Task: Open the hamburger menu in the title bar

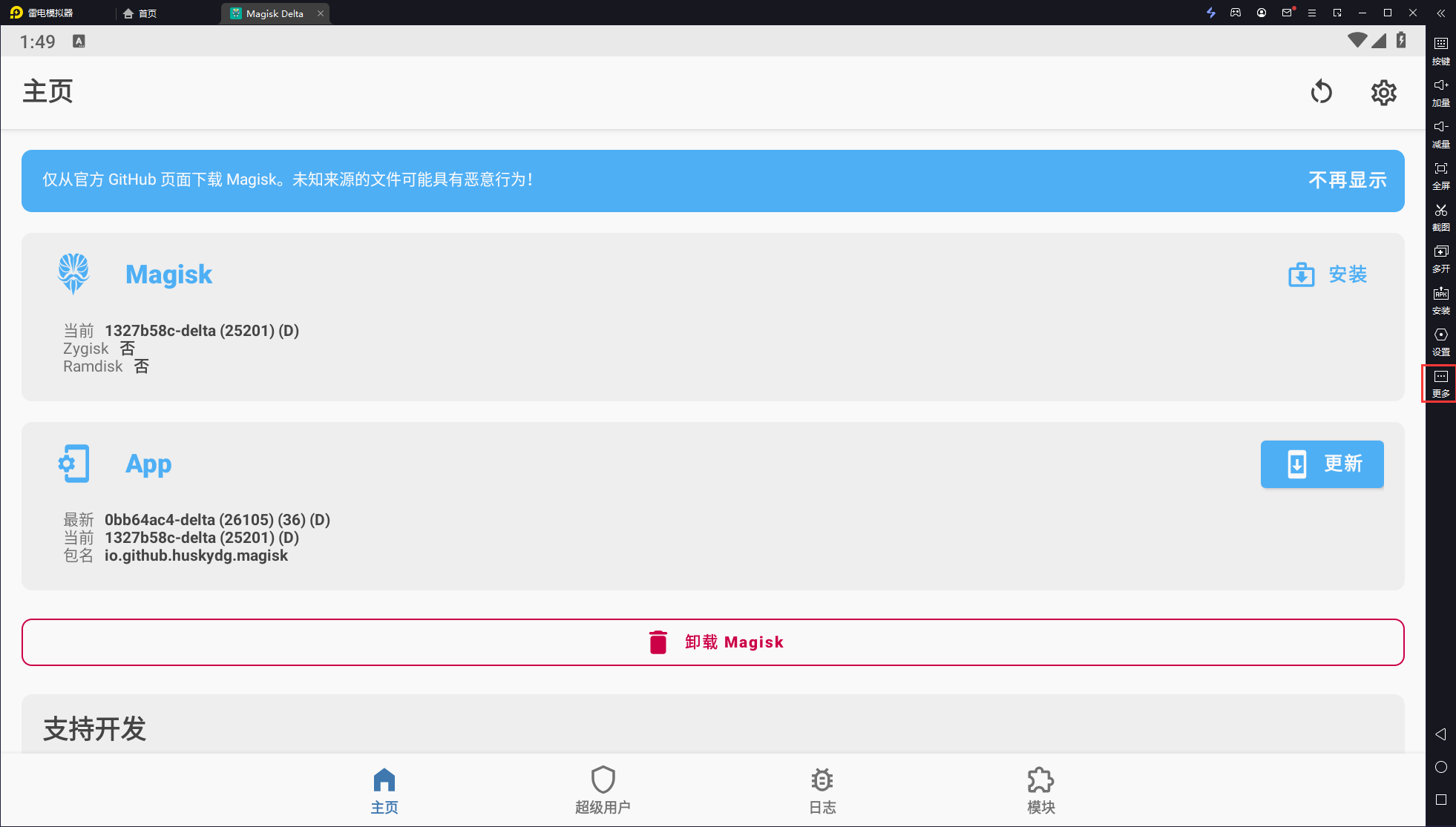Action: pos(1312,13)
